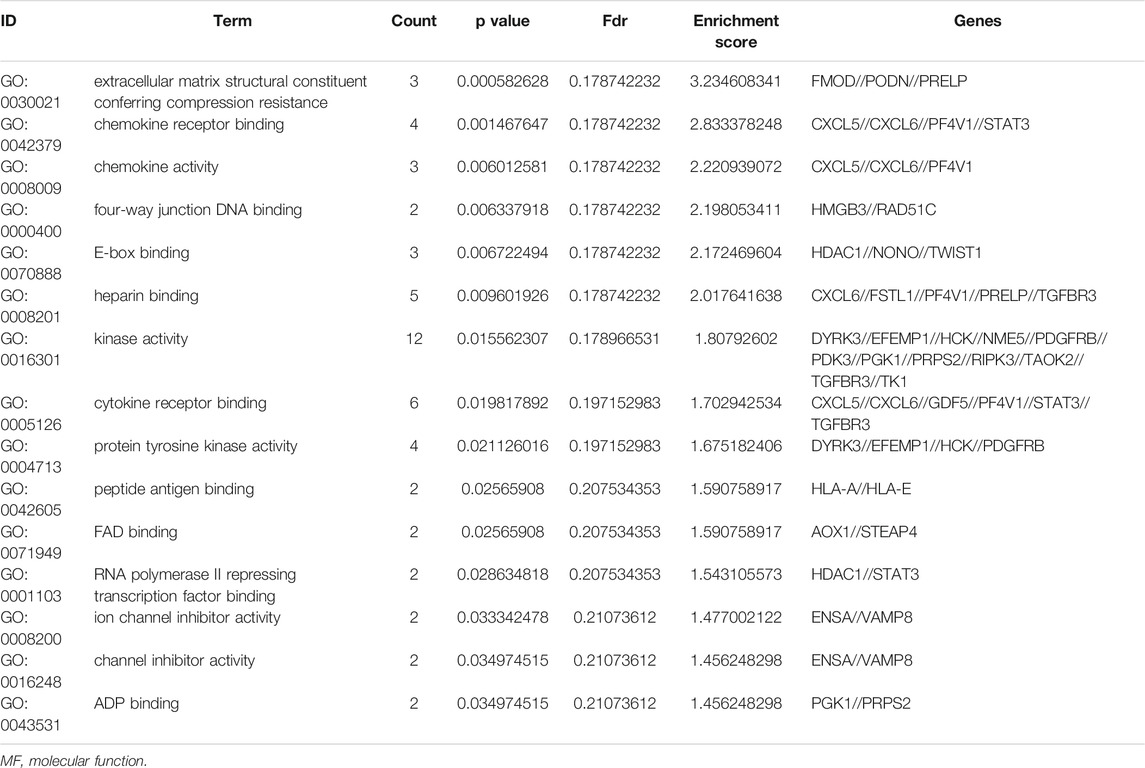Click enrichment score 1.80792602
The image size is (1145, 768).
coord(736,339)
